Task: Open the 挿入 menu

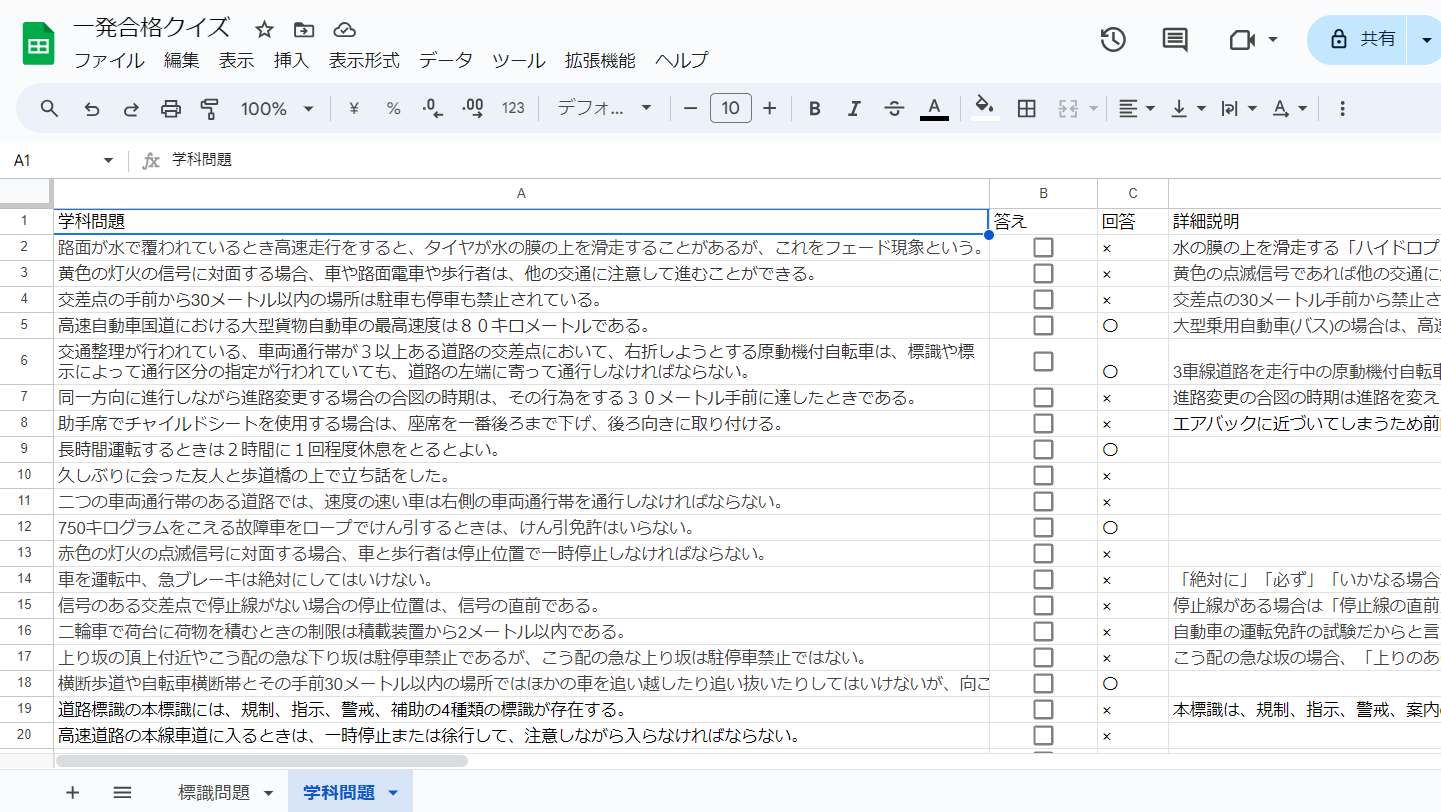Action: point(291,60)
